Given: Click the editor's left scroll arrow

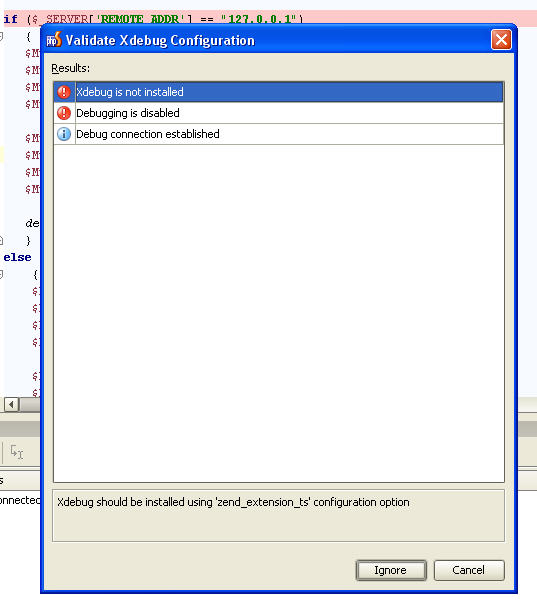Looking at the screenshot, I should [x=12, y=404].
